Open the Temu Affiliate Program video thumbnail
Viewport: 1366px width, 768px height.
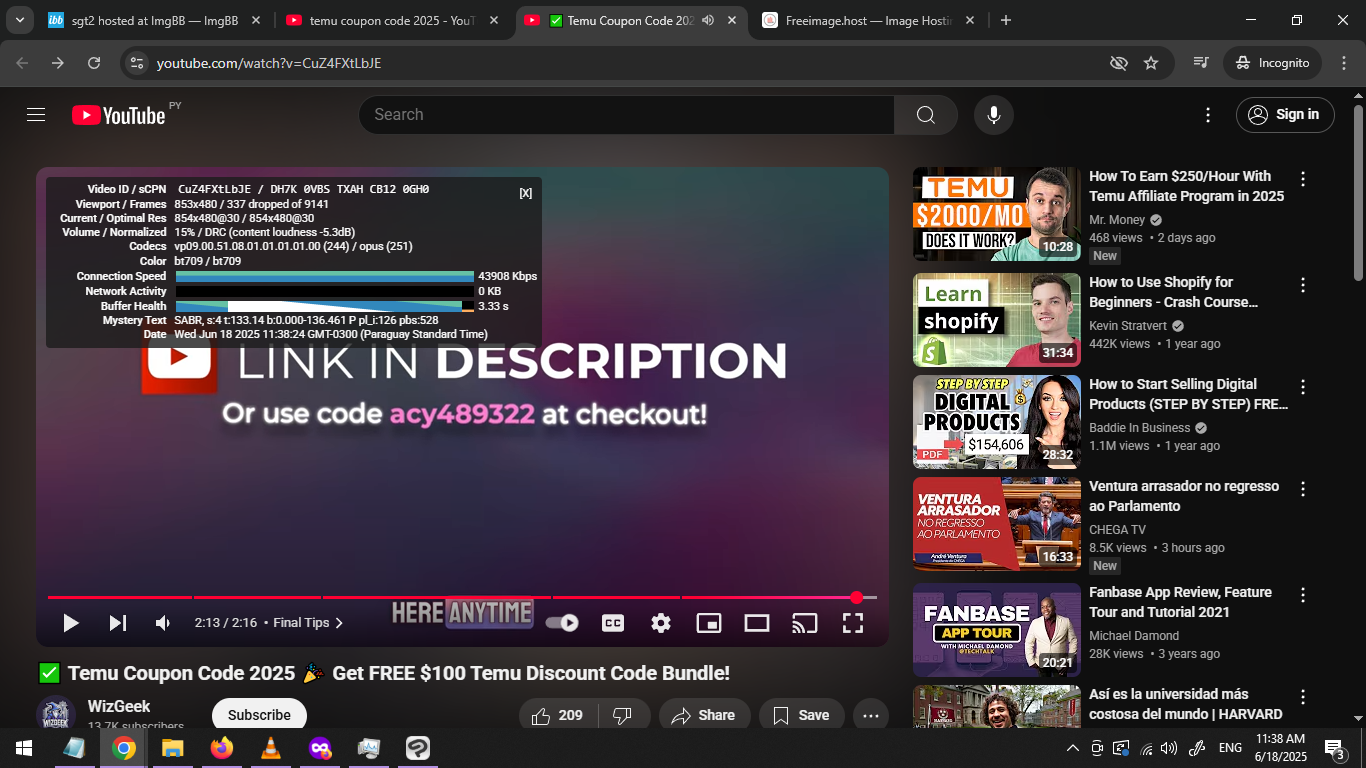[997, 214]
